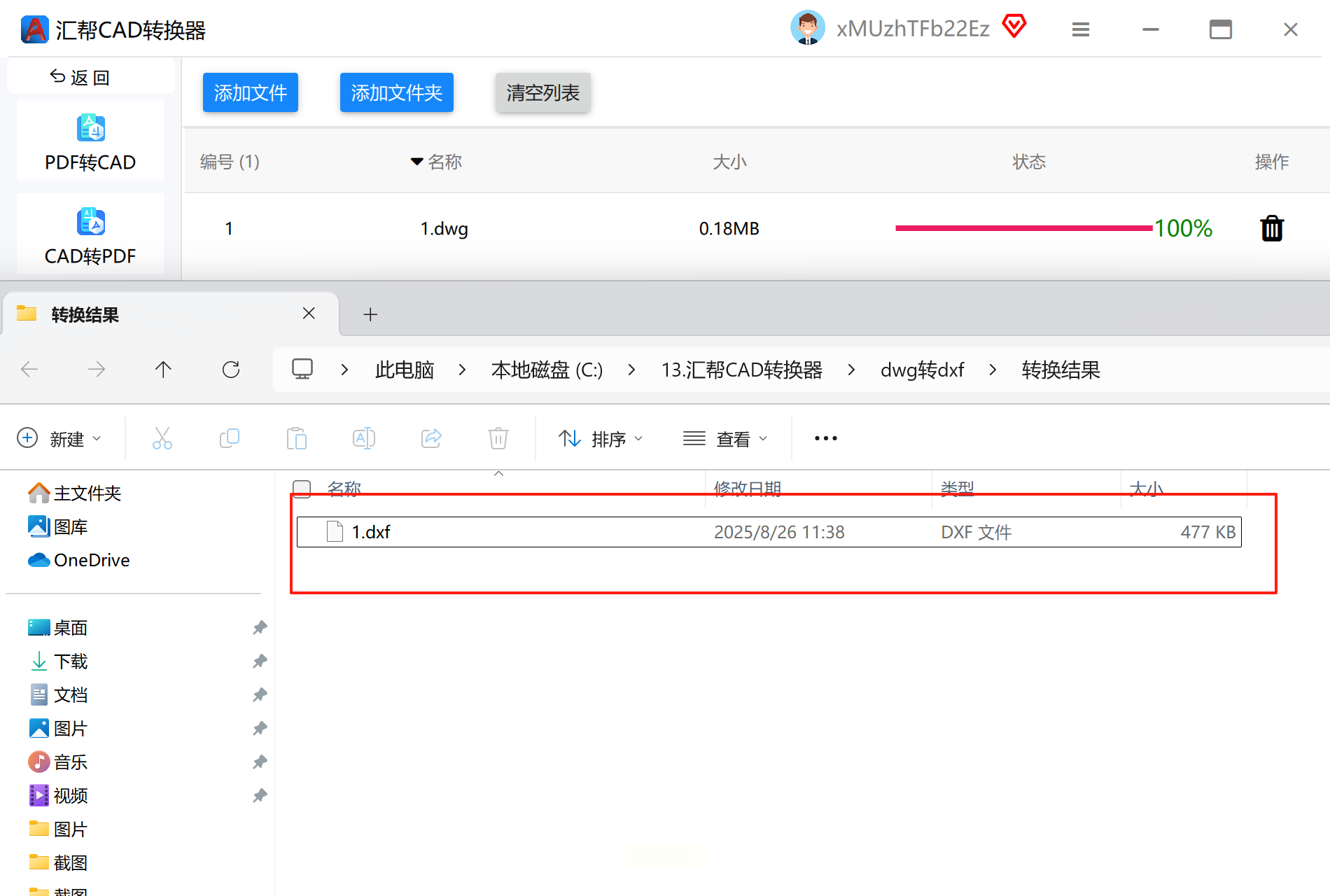This screenshot has width=1330, height=896.
Task: Open a new explorer tab
Action: point(370,315)
